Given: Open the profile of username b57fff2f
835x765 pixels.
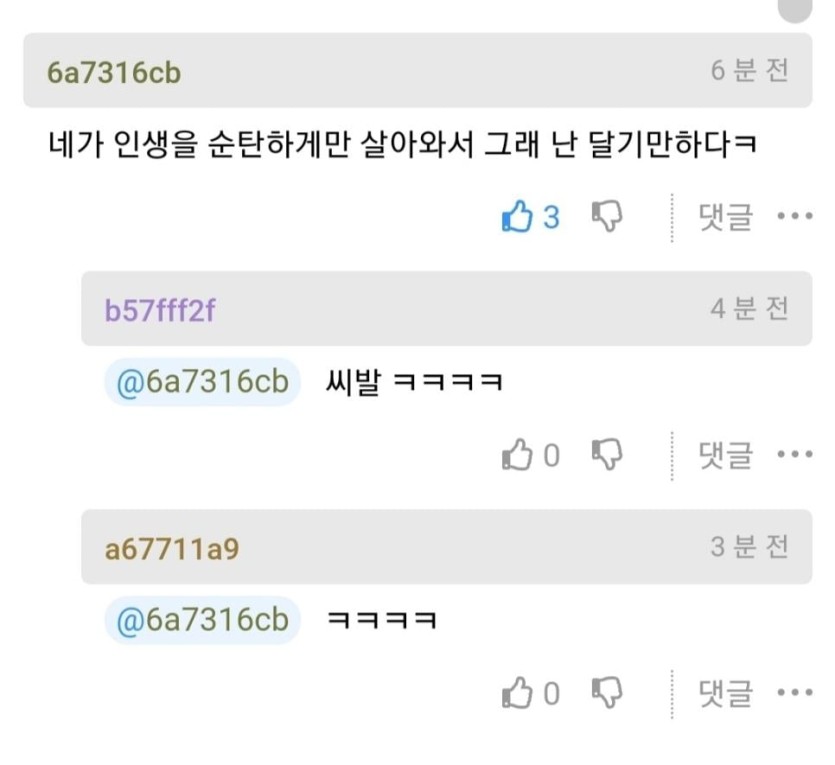Looking at the screenshot, I should [x=160, y=310].
